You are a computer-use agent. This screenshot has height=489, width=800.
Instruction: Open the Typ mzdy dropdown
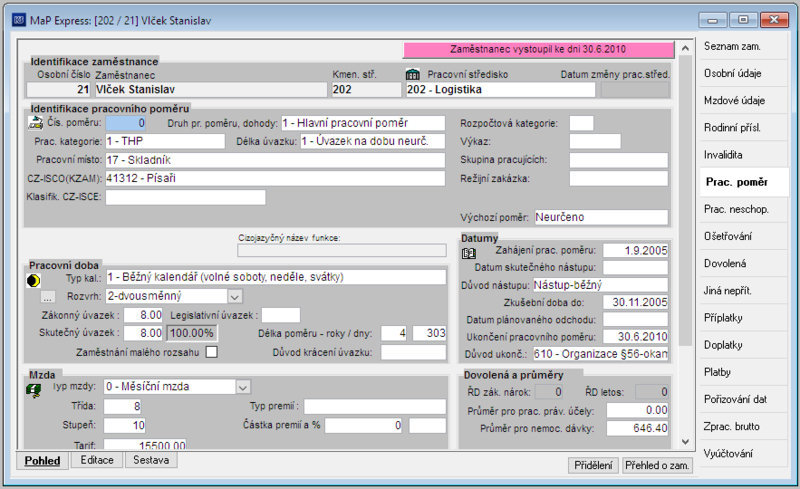point(243,387)
